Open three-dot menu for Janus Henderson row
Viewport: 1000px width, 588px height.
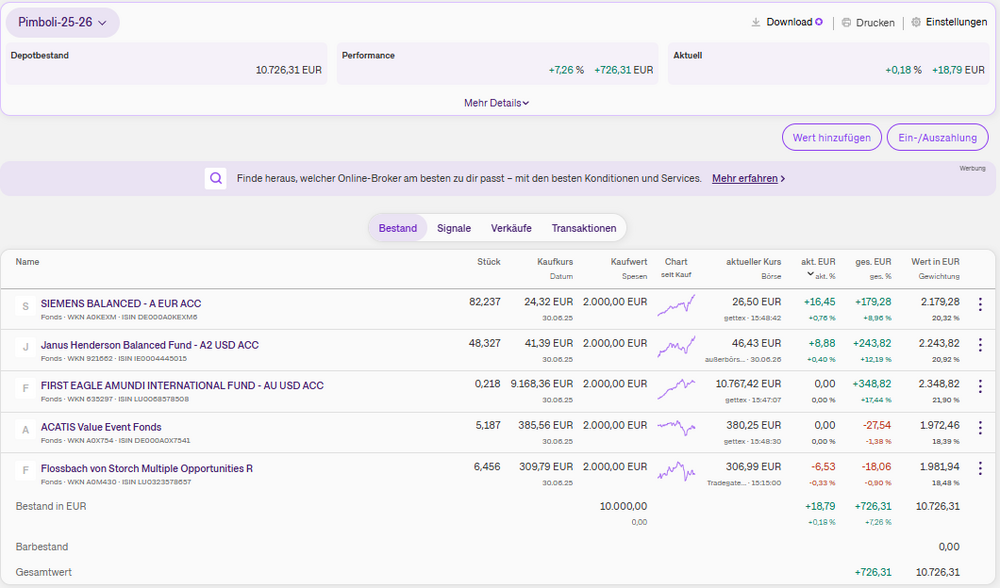[980, 345]
